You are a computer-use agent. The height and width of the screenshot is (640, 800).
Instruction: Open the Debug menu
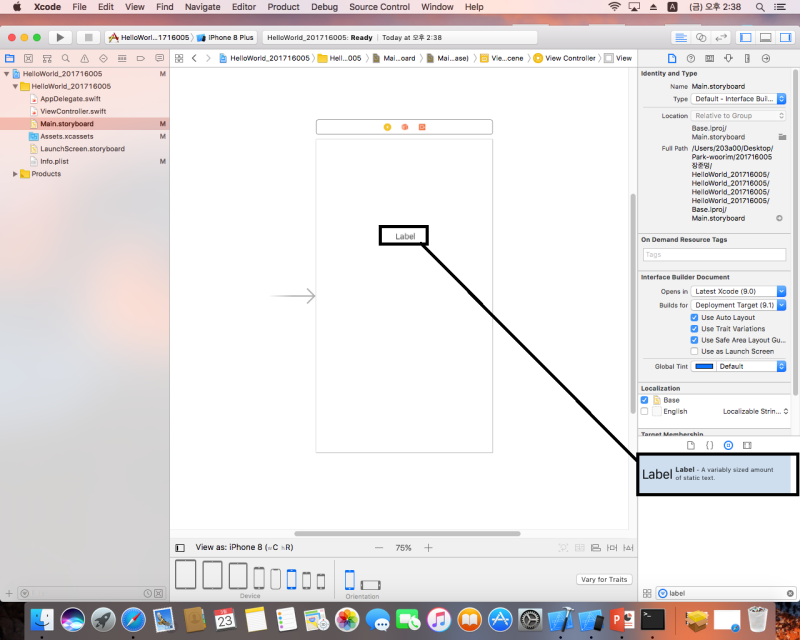point(324,7)
